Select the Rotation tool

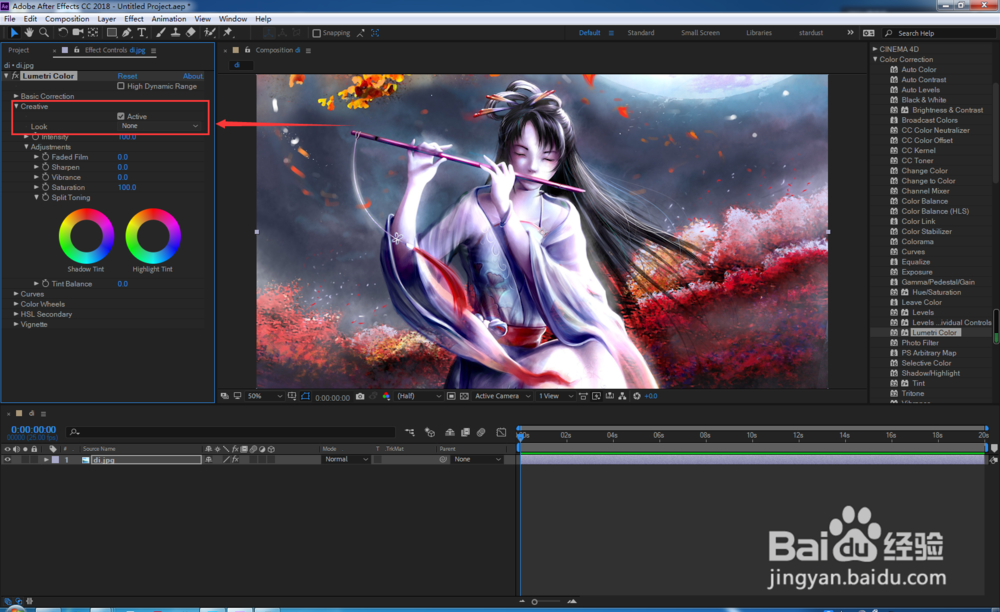[62, 33]
